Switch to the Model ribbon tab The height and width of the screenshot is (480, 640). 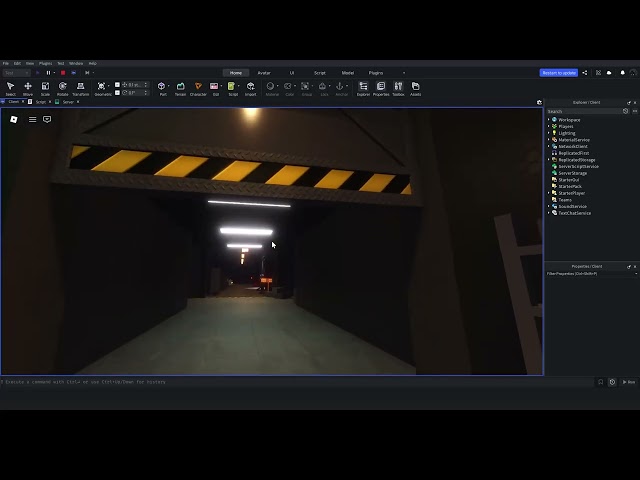pos(348,73)
